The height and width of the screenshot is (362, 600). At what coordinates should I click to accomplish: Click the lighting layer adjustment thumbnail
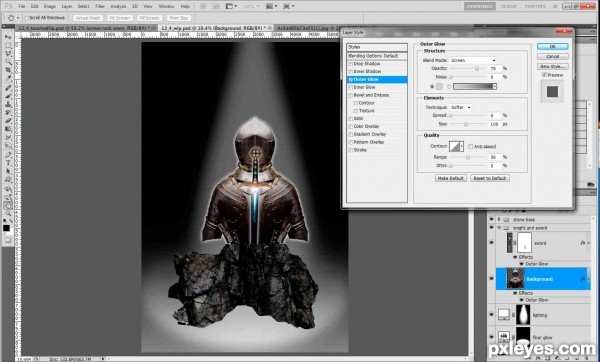(x=504, y=315)
